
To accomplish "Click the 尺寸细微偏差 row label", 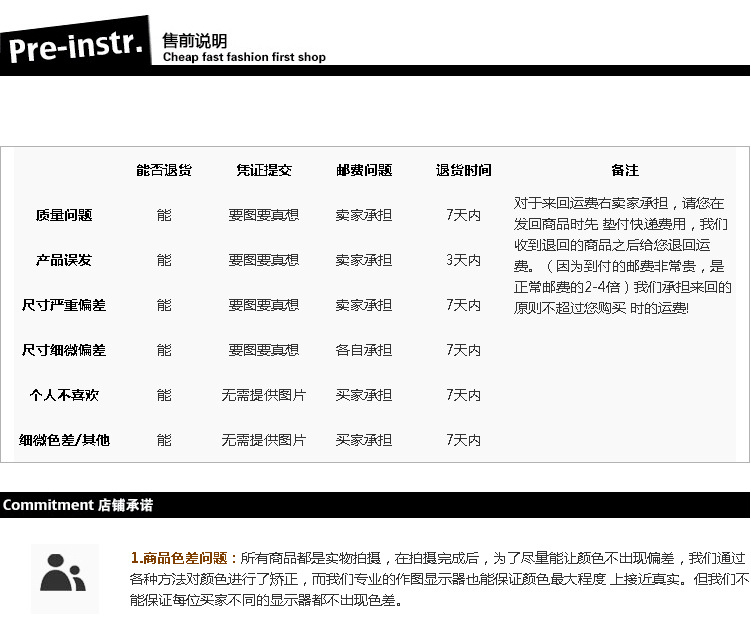I will tap(64, 350).
